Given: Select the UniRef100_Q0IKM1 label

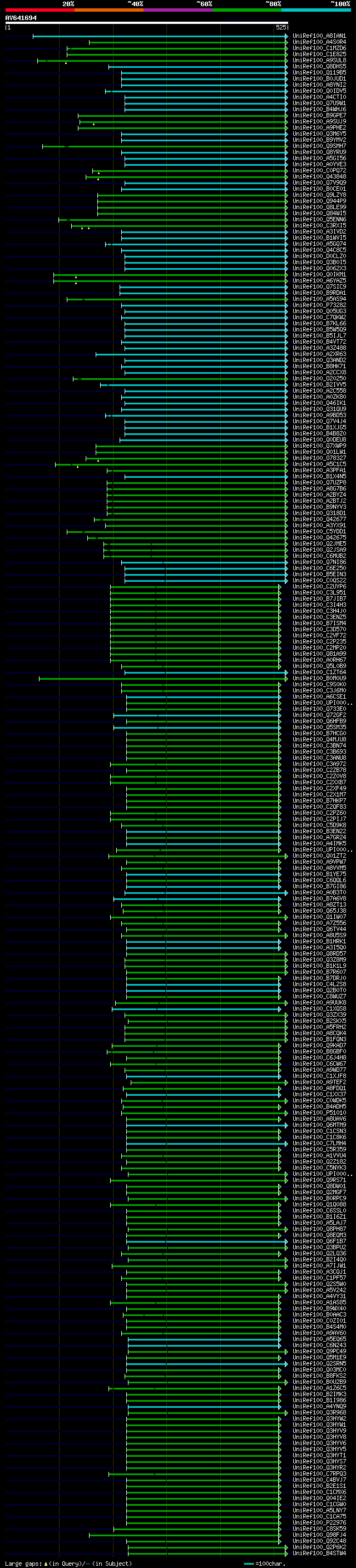Looking at the screenshot, I should click(319, 275).
